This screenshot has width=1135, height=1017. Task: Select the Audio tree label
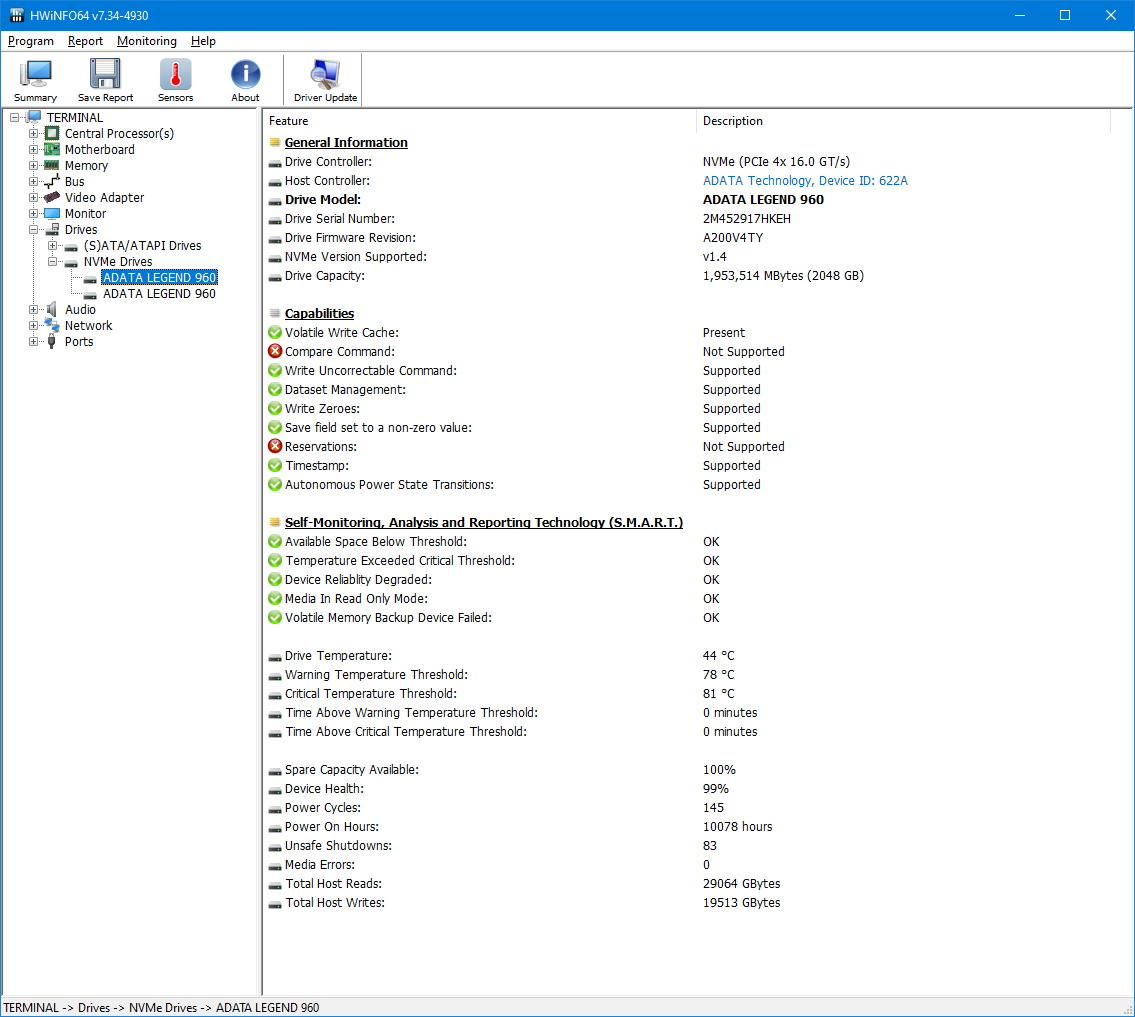click(x=80, y=310)
